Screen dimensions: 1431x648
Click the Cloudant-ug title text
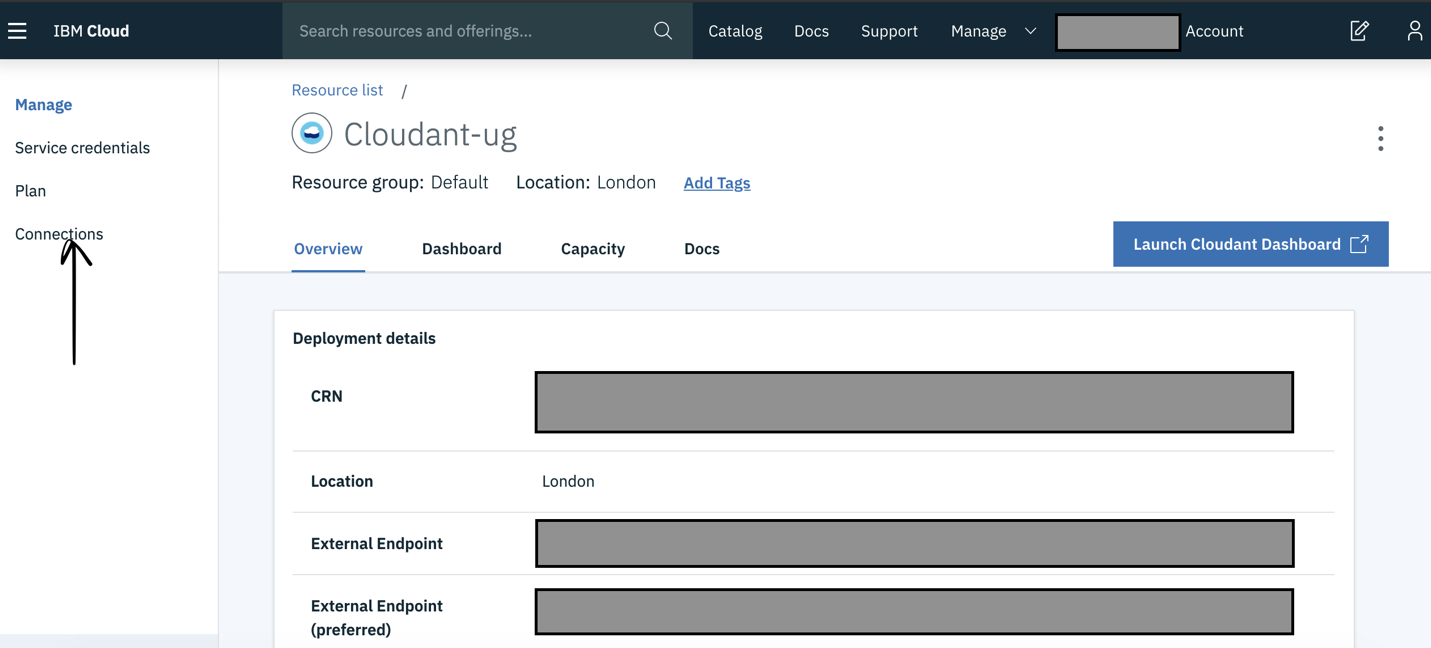pos(430,134)
